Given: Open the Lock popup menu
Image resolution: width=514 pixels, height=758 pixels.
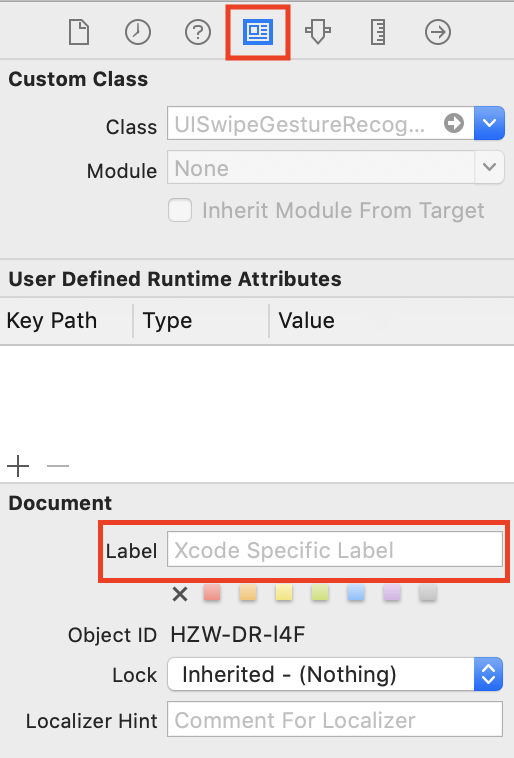Looking at the screenshot, I should click(335, 674).
